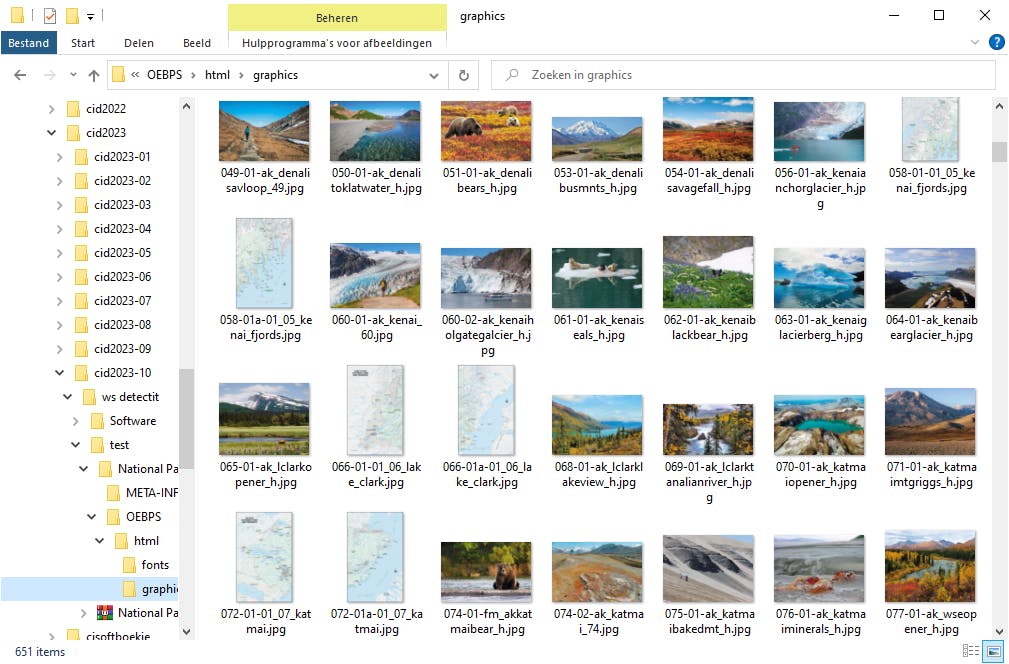Screen dimensions: 1009x664
Task: Switch to large thumbnails view in status bar
Action: click(x=993, y=651)
